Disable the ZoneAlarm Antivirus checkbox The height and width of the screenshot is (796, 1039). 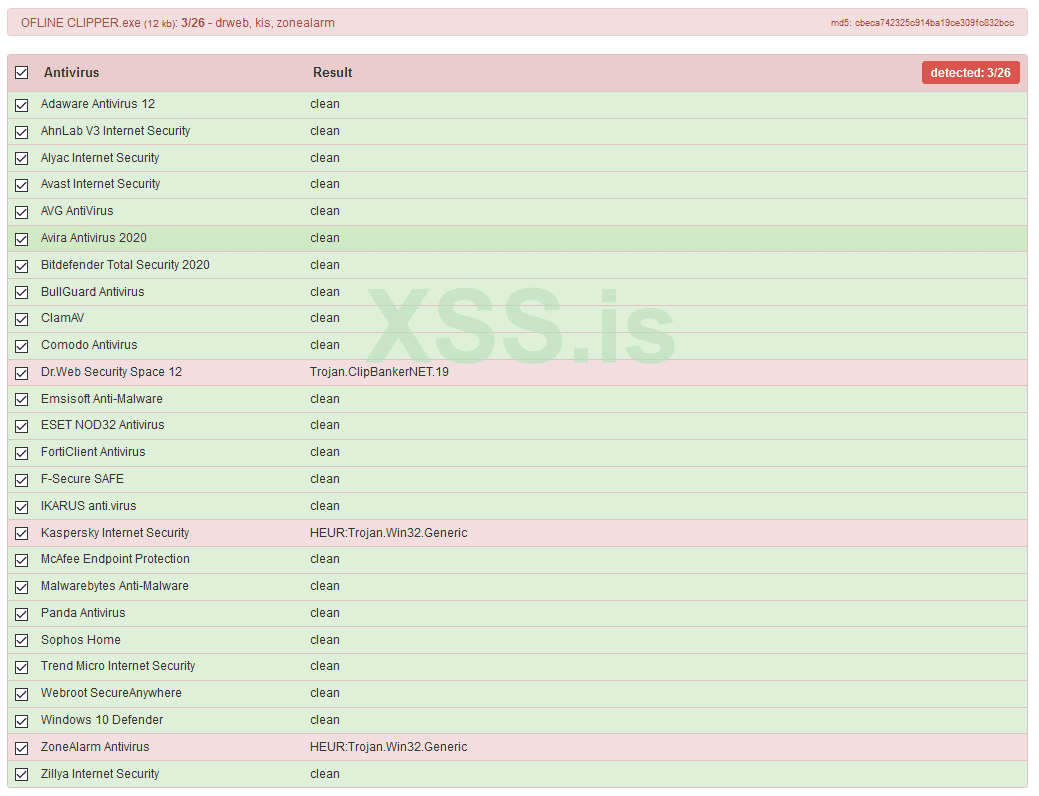21,748
